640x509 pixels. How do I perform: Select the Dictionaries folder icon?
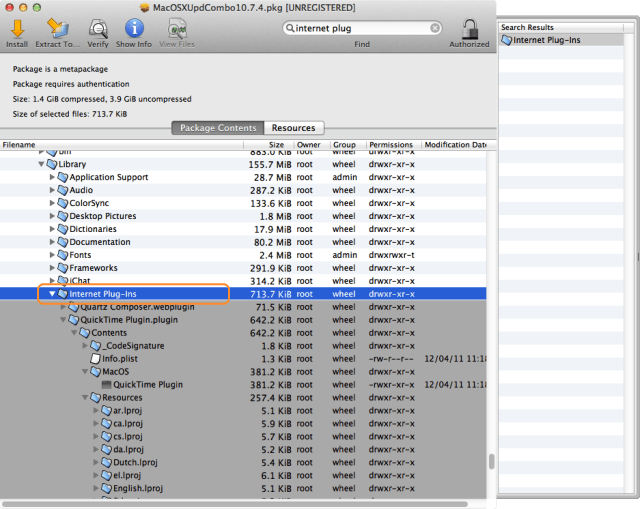click(62, 229)
